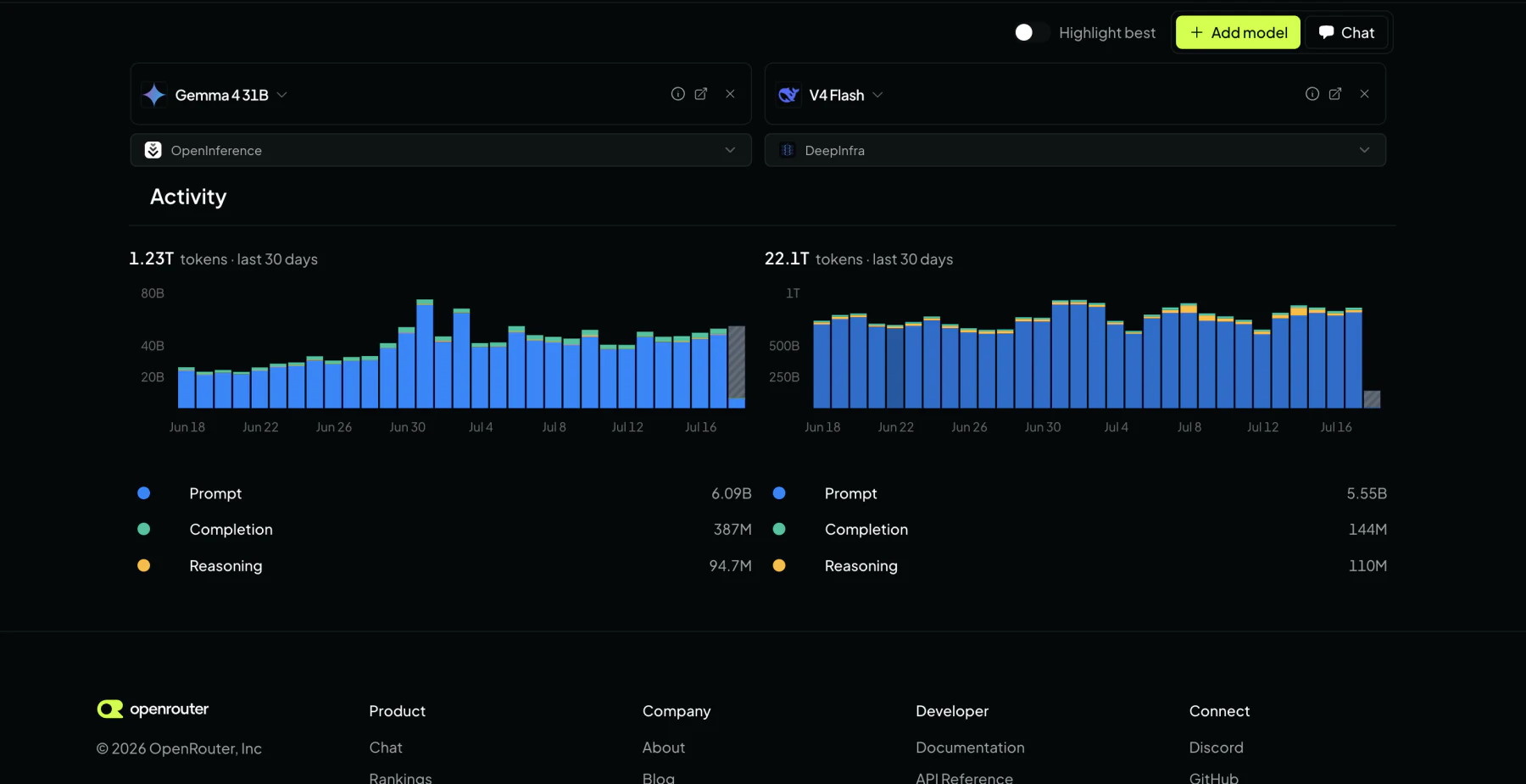Select the 6.09B prompt value

click(731, 493)
